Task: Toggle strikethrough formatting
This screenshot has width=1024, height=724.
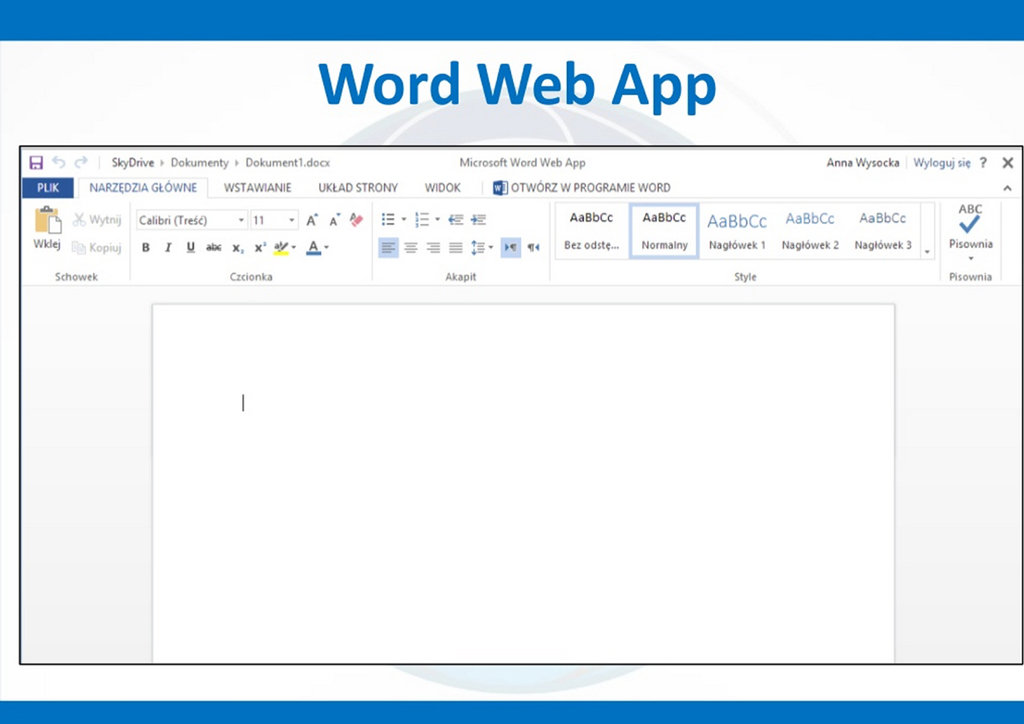Action: coord(214,247)
